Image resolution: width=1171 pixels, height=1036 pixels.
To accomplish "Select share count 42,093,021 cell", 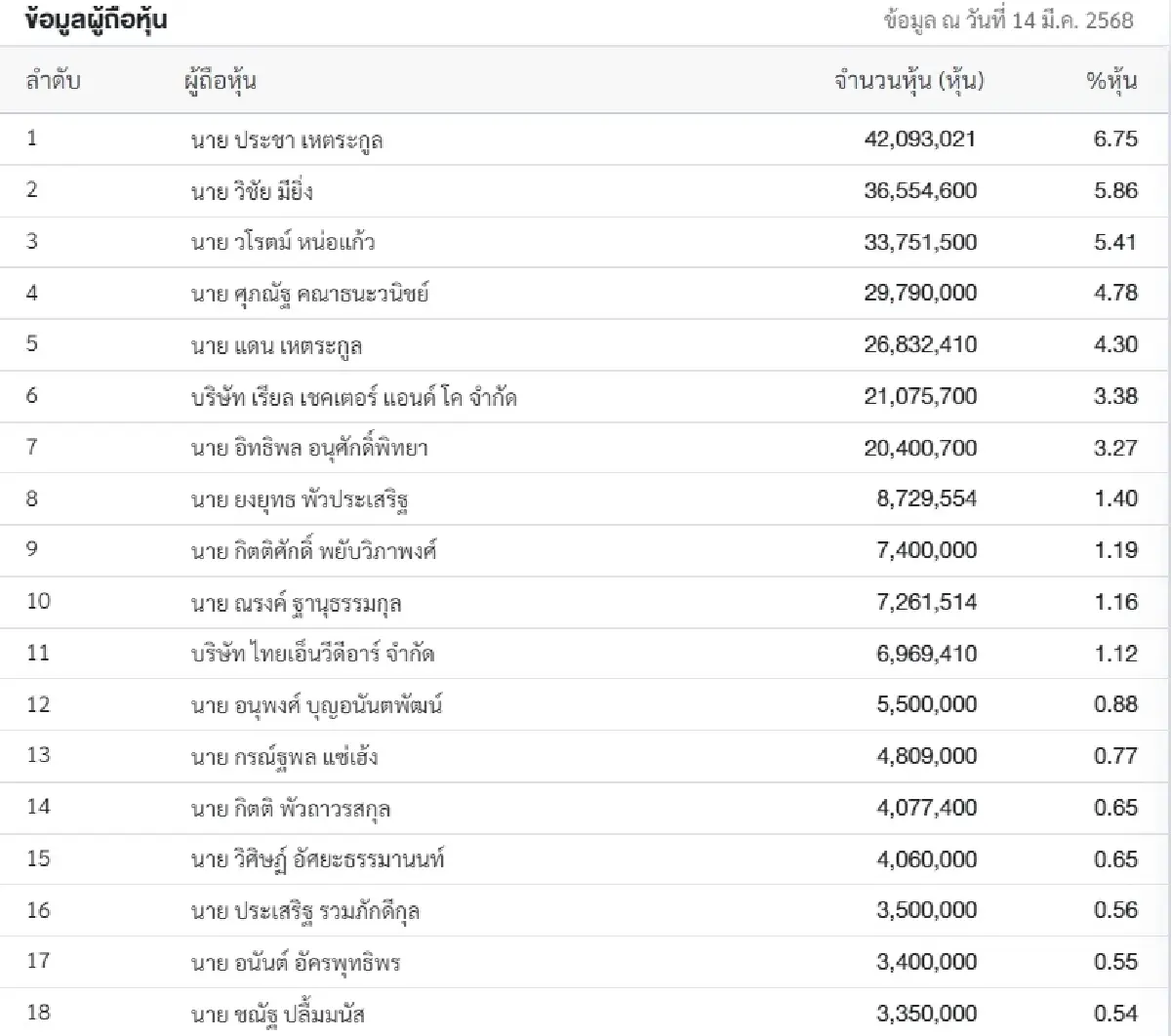I will click(919, 139).
